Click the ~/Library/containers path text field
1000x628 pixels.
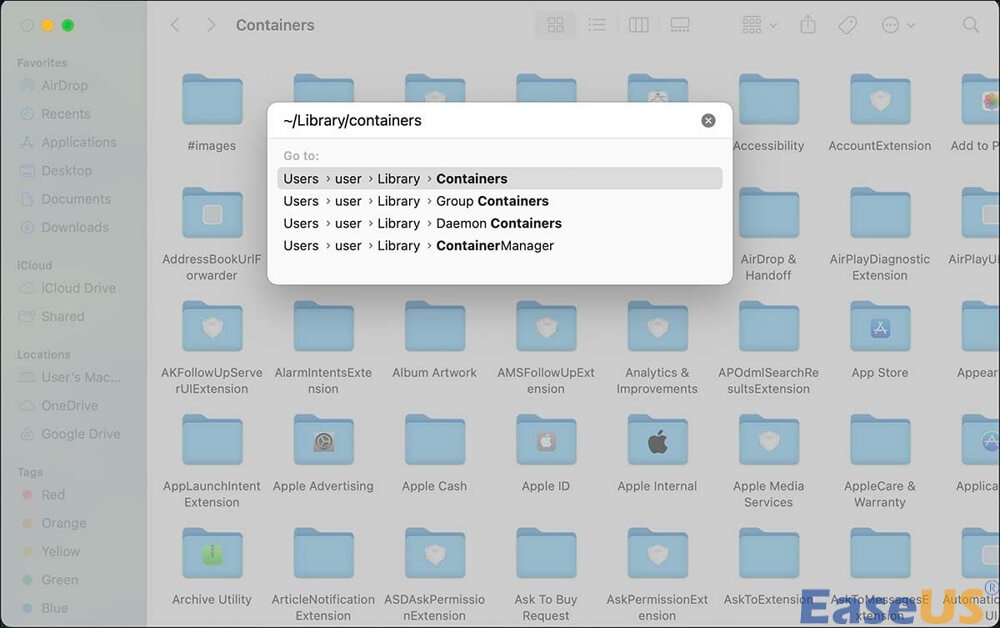click(480, 120)
